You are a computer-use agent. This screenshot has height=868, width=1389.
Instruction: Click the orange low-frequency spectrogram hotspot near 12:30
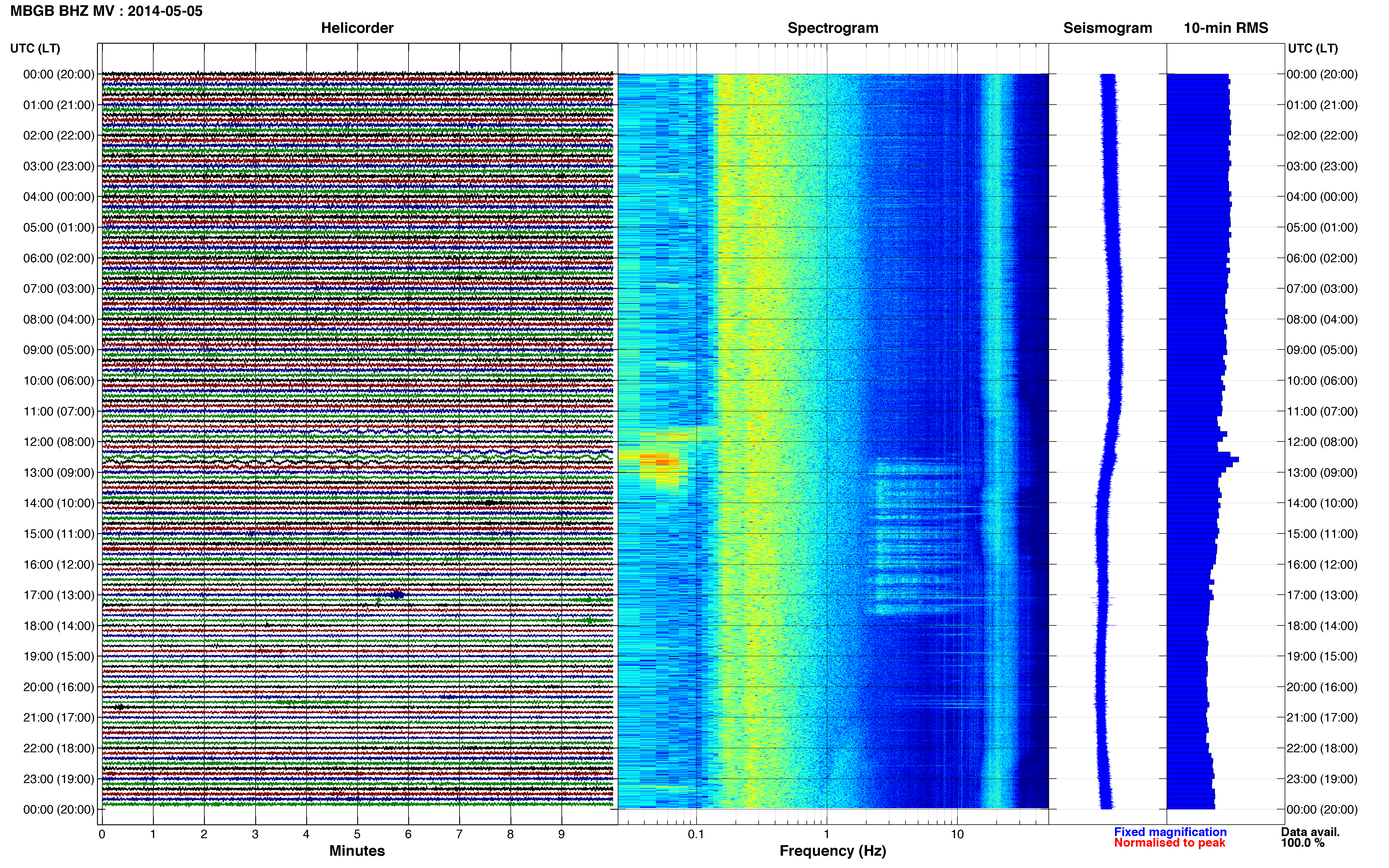tap(659, 460)
